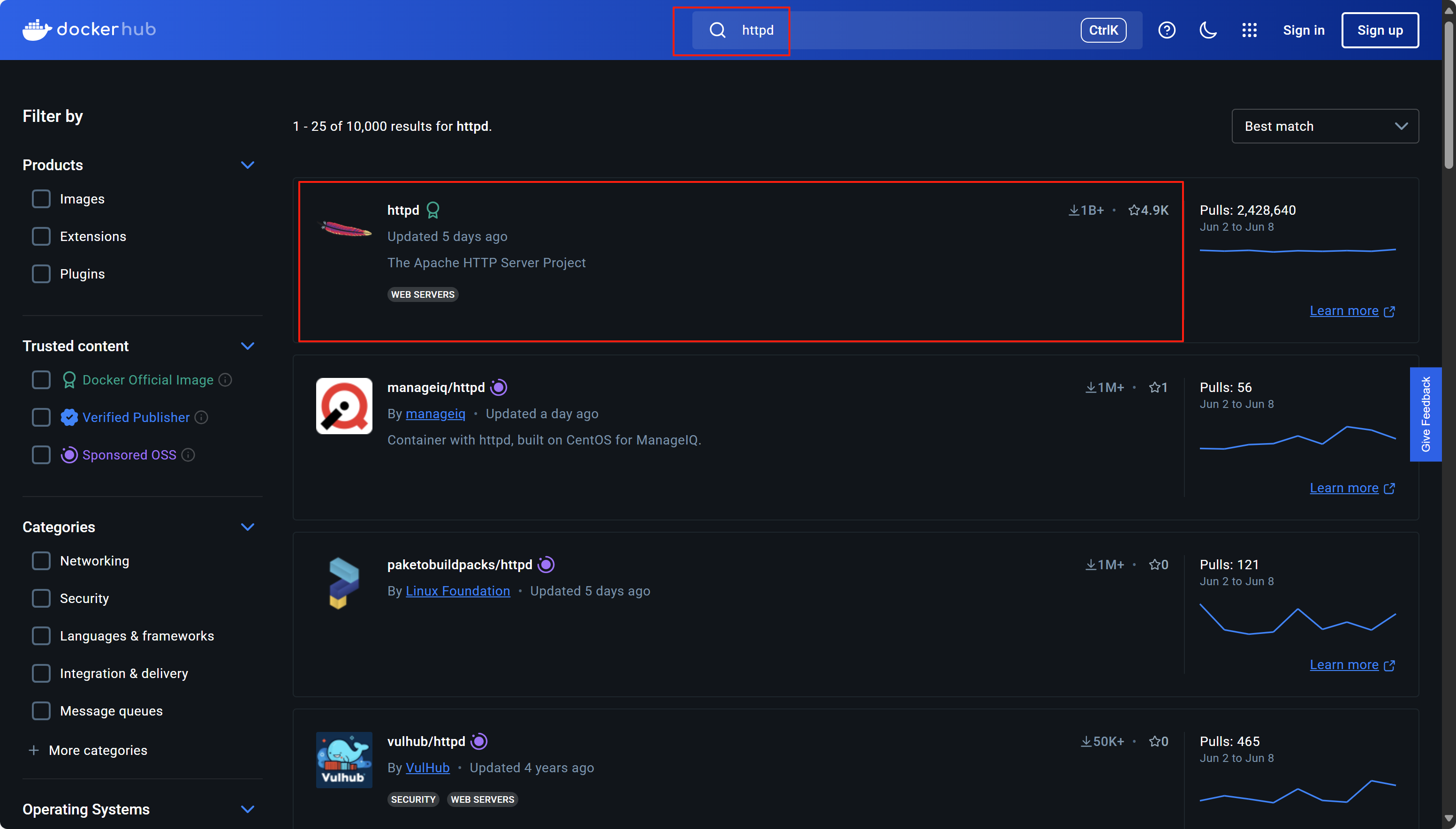This screenshot has width=1456, height=829.
Task: Click the Sign up button
Action: click(1380, 30)
